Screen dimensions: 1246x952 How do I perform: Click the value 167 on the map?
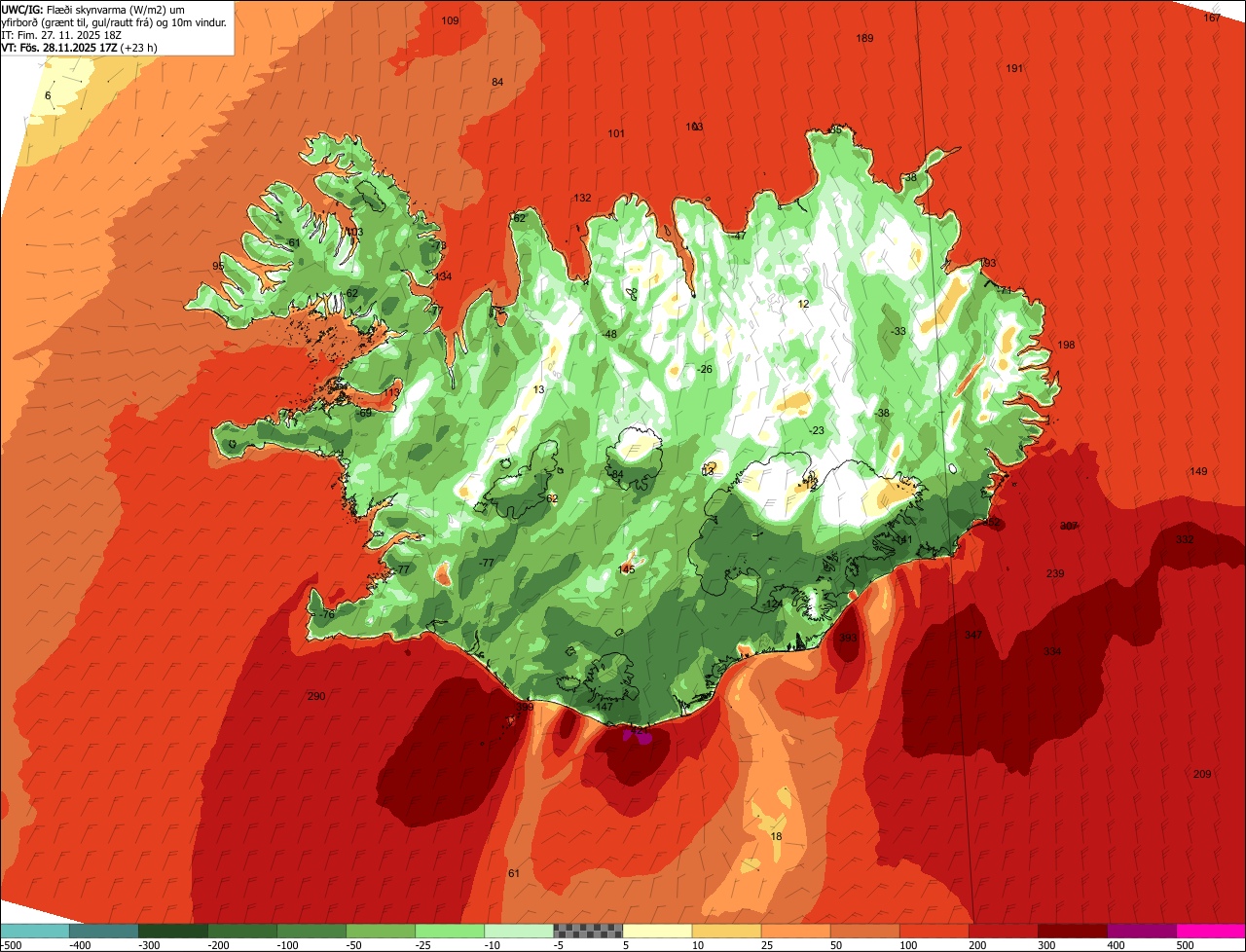tap(1211, 18)
